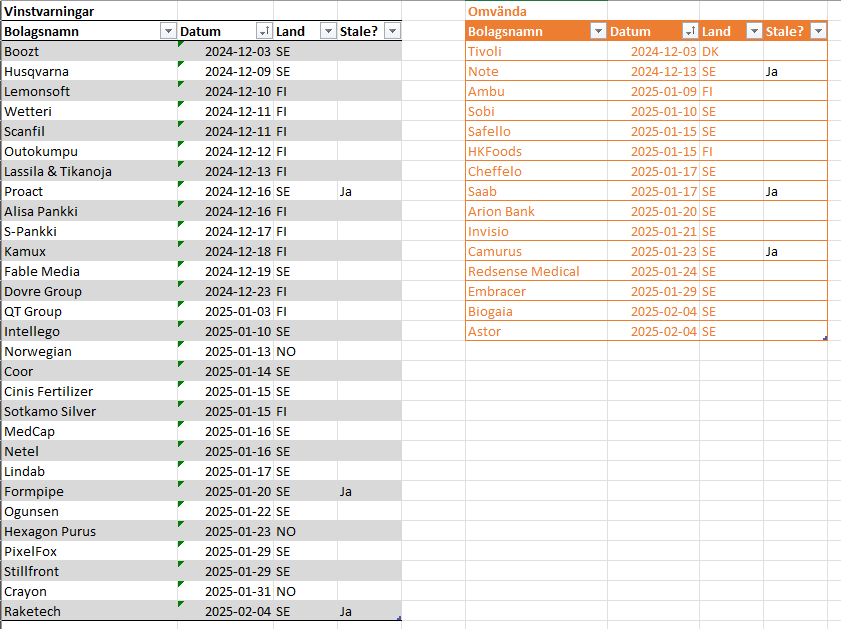Select the Lassila & Tikanoja cell
841x629 pixels.
[x=90, y=172]
